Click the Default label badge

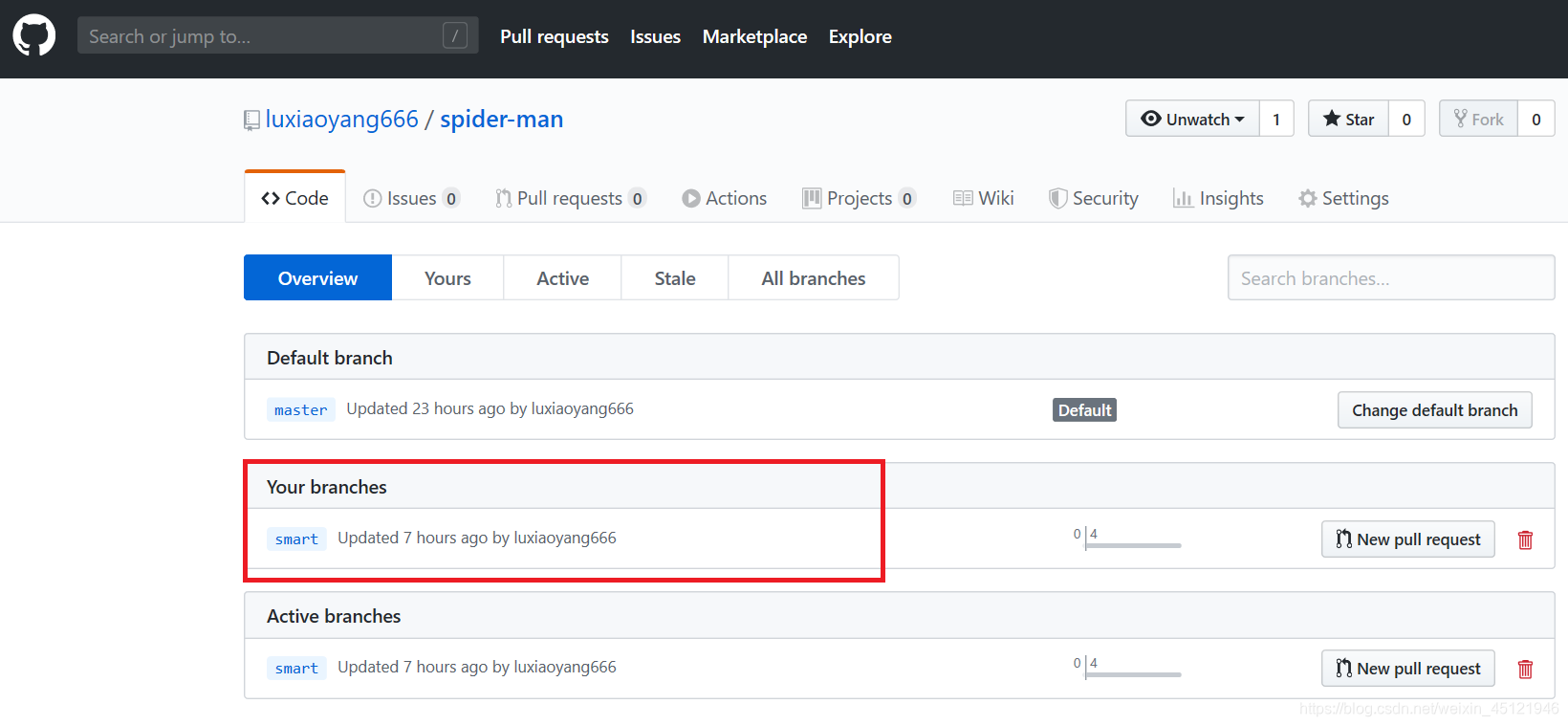pos(1084,409)
